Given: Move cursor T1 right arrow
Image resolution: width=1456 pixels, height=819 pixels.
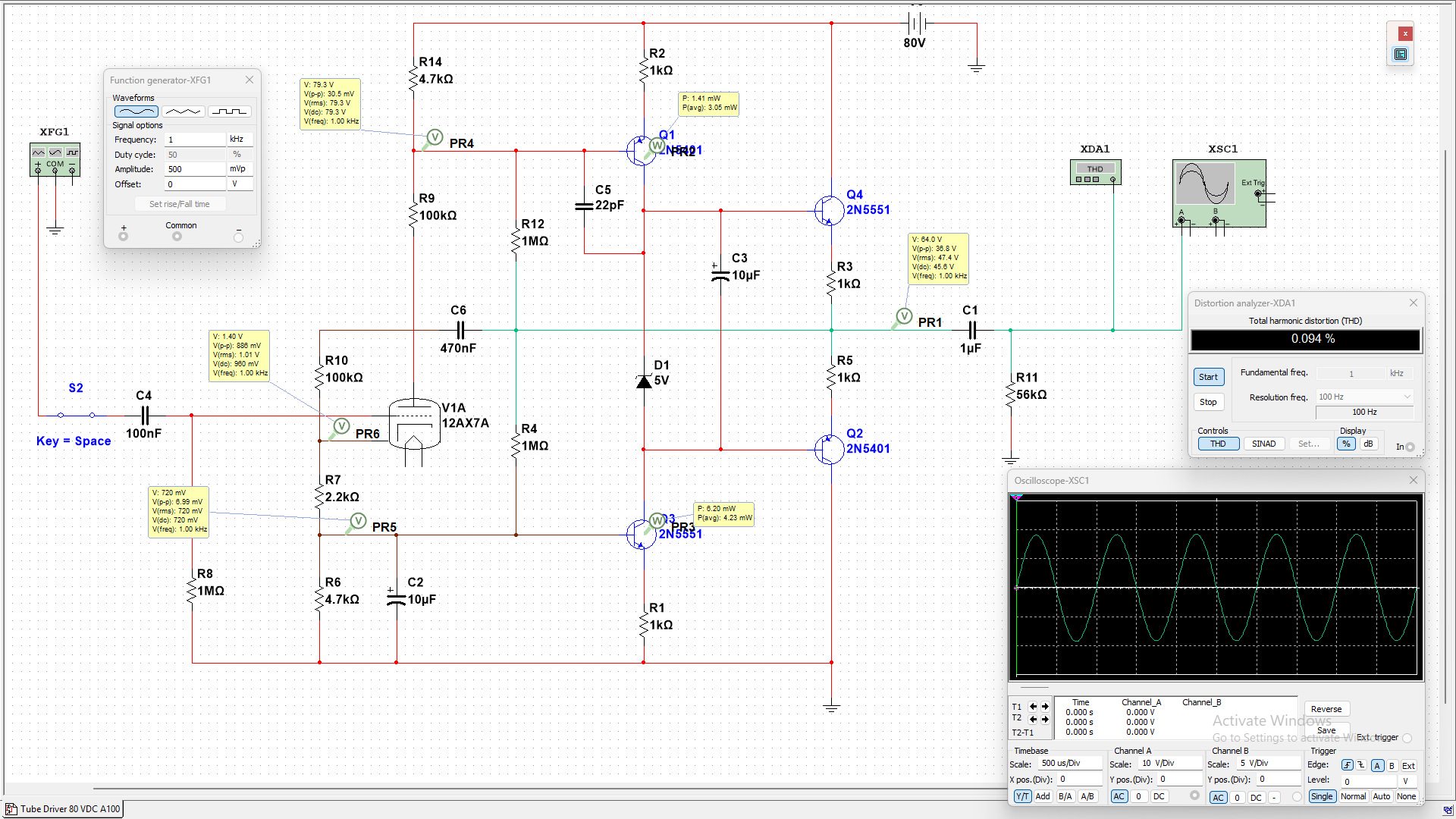Looking at the screenshot, I should (x=1045, y=706).
